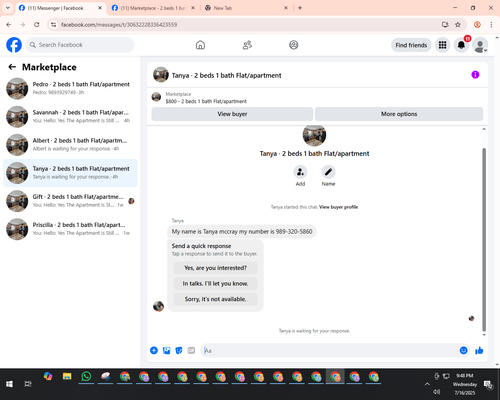Open the View buyer profile link

[338, 207]
